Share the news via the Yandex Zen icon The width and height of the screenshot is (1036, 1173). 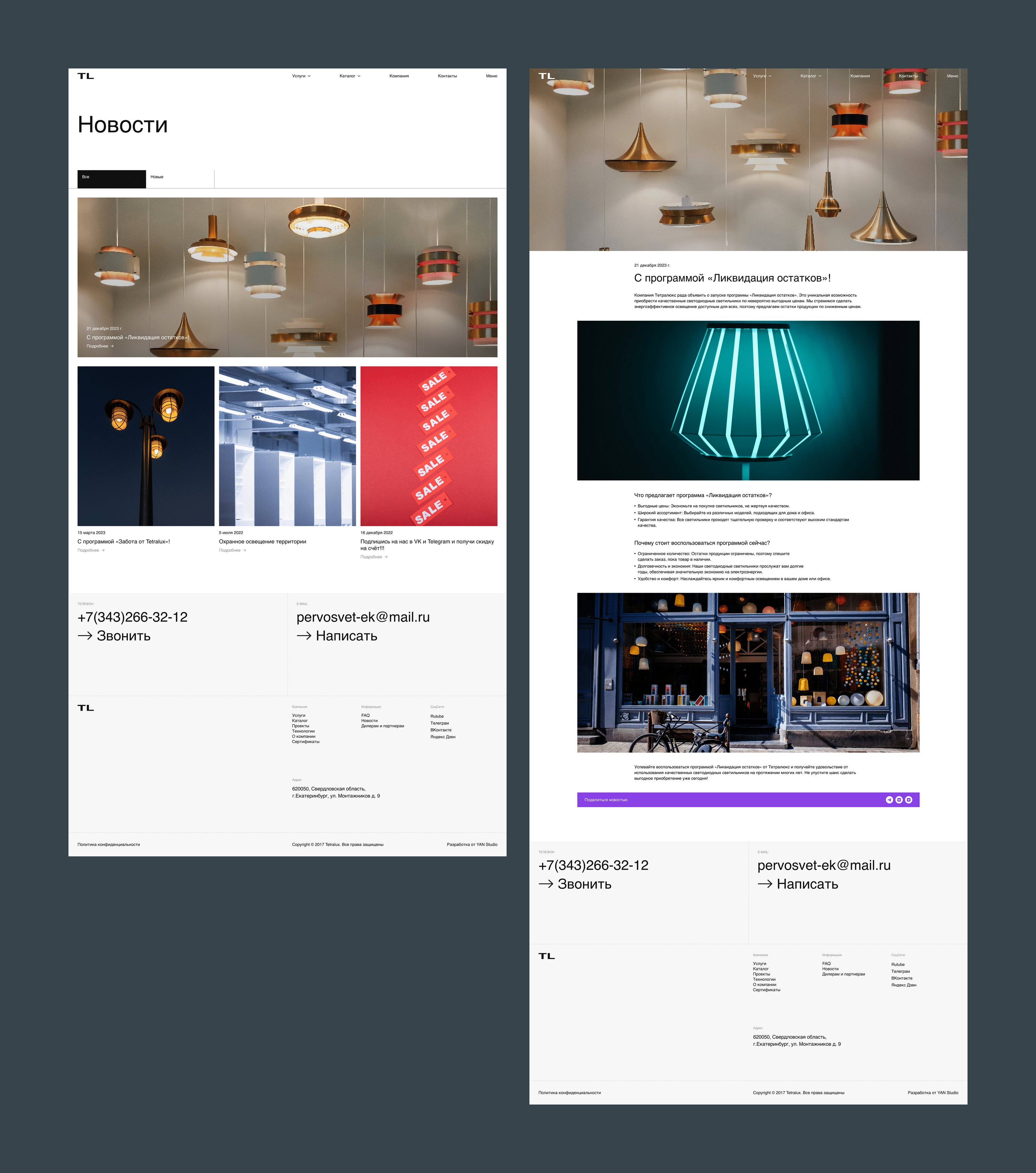pos(908,800)
